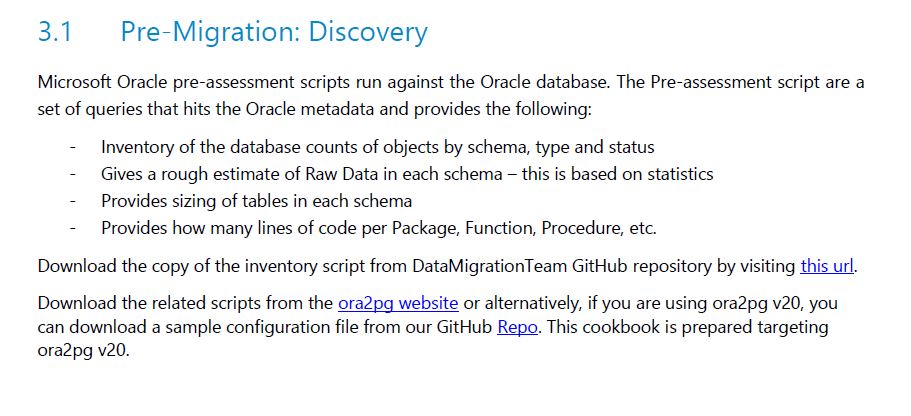The height and width of the screenshot is (416, 911).
Task: Click the "3.1" section number
Action: coord(55,32)
